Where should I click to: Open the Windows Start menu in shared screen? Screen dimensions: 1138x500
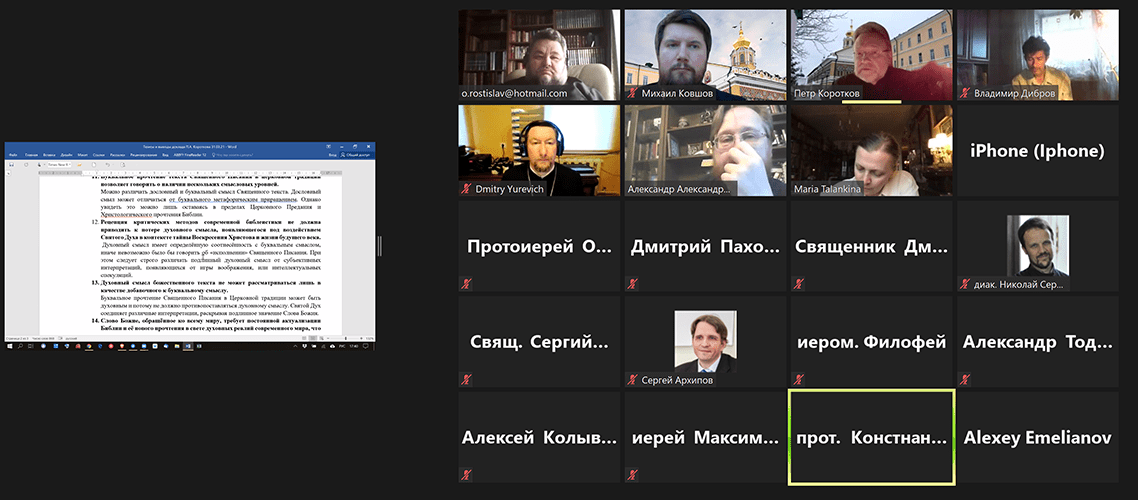coord(9,346)
